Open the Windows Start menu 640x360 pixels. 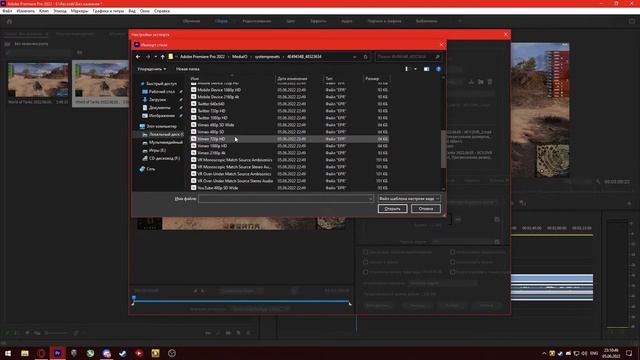(x=8, y=353)
